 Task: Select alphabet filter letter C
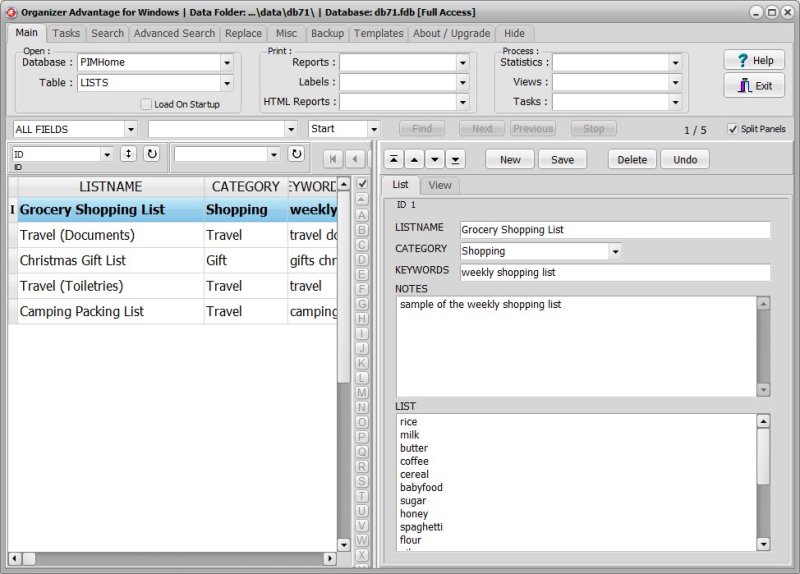click(362, 245)
